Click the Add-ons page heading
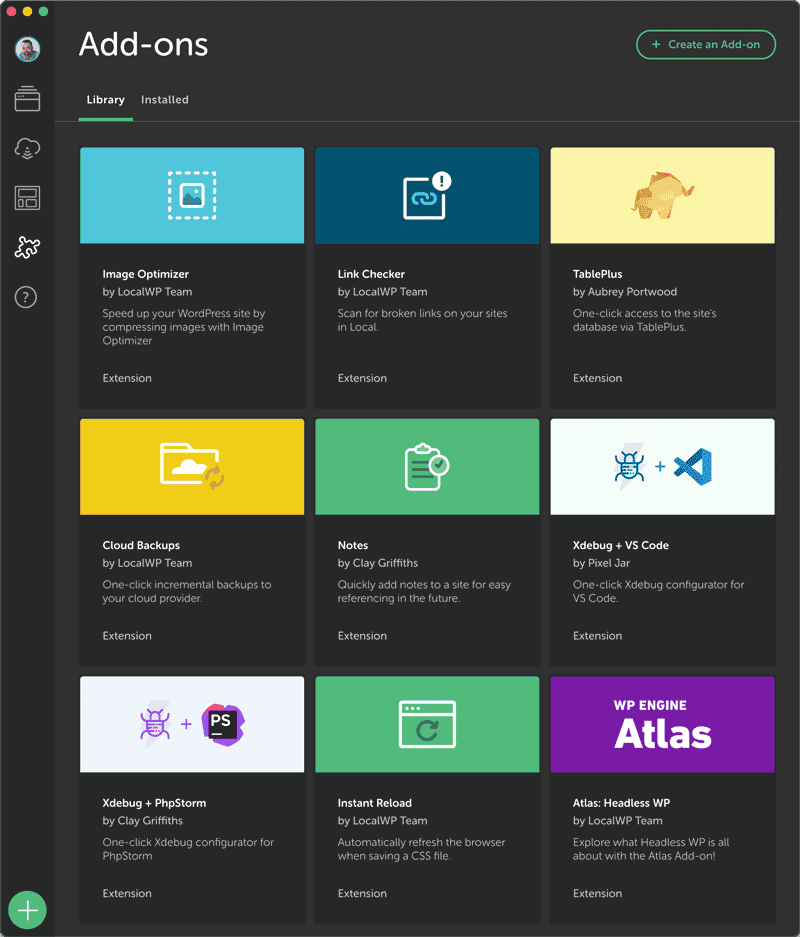 pos(143,45)
